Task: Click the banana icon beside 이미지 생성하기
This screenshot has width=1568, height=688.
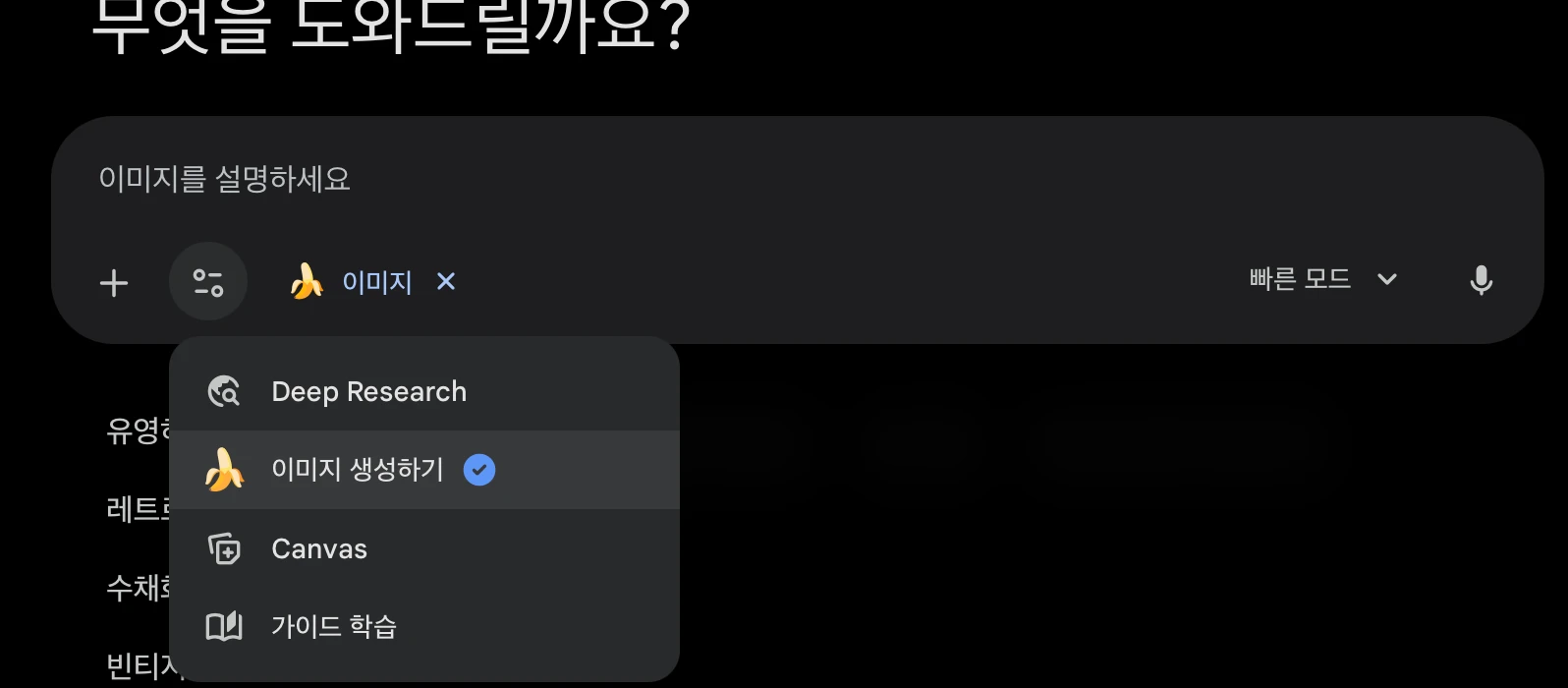Action: click(224, 470)
